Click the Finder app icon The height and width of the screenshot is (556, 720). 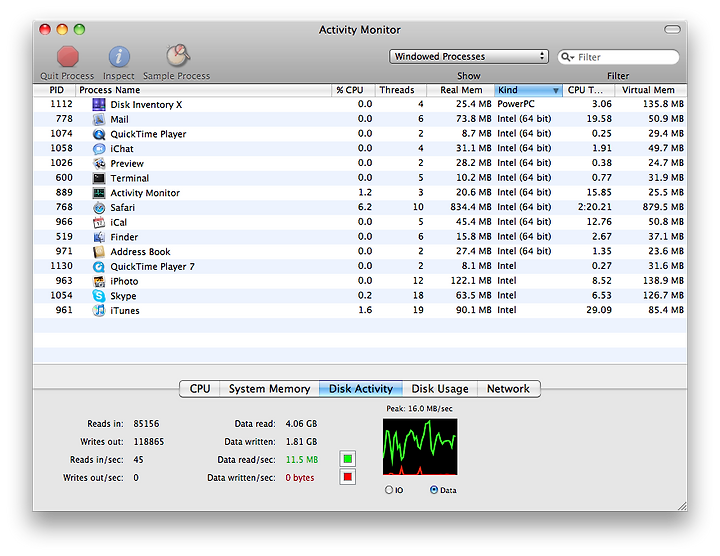pyautogui.click(x=99, y=237)
